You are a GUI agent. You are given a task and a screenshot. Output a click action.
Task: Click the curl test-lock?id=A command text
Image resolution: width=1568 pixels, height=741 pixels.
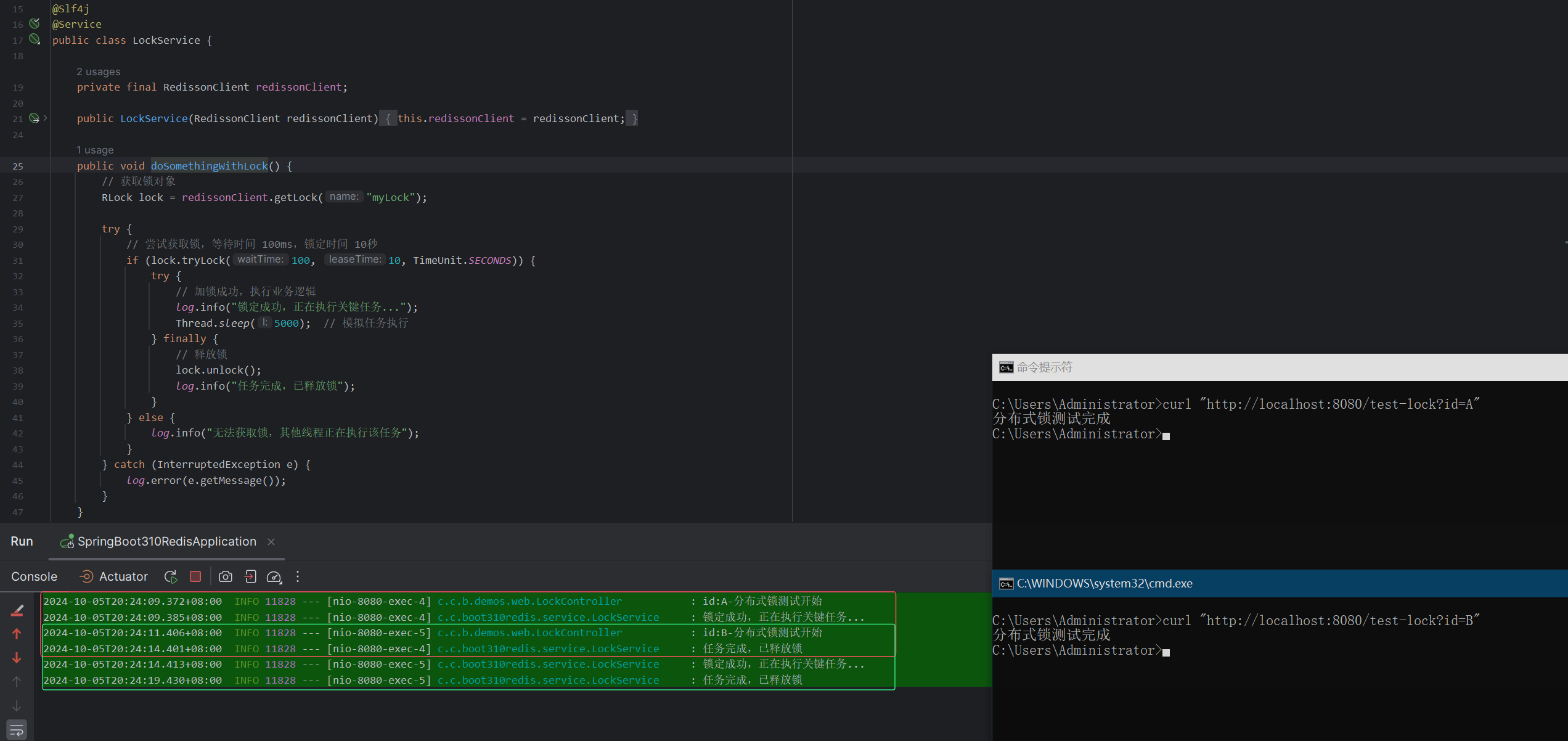1321,404
